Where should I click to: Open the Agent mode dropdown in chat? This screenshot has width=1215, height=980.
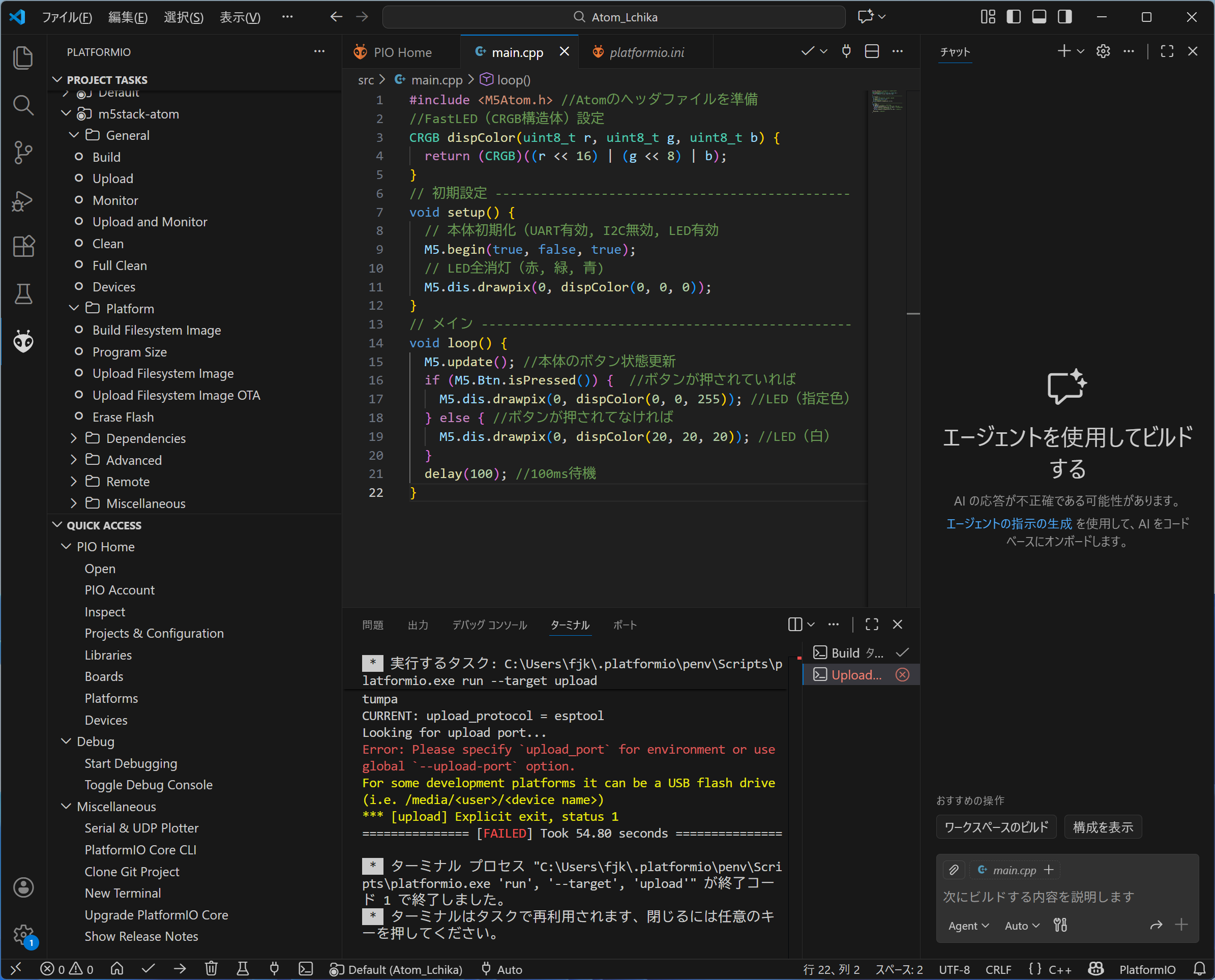968,926
